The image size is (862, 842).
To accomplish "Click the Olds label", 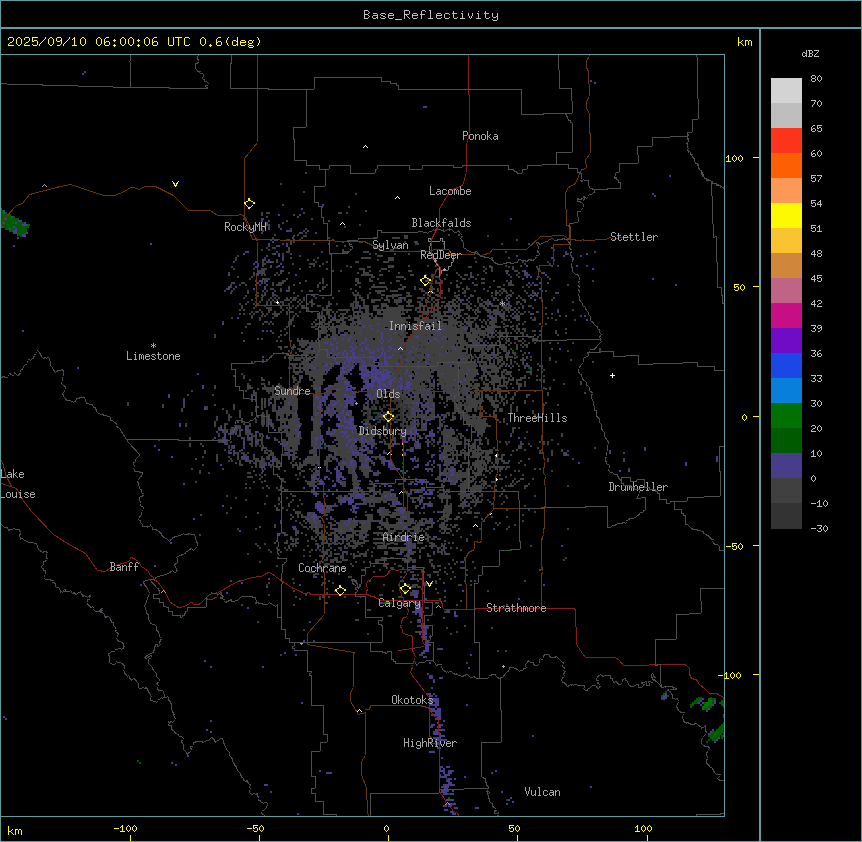I will pyautogui.click(x=388, y=394).
